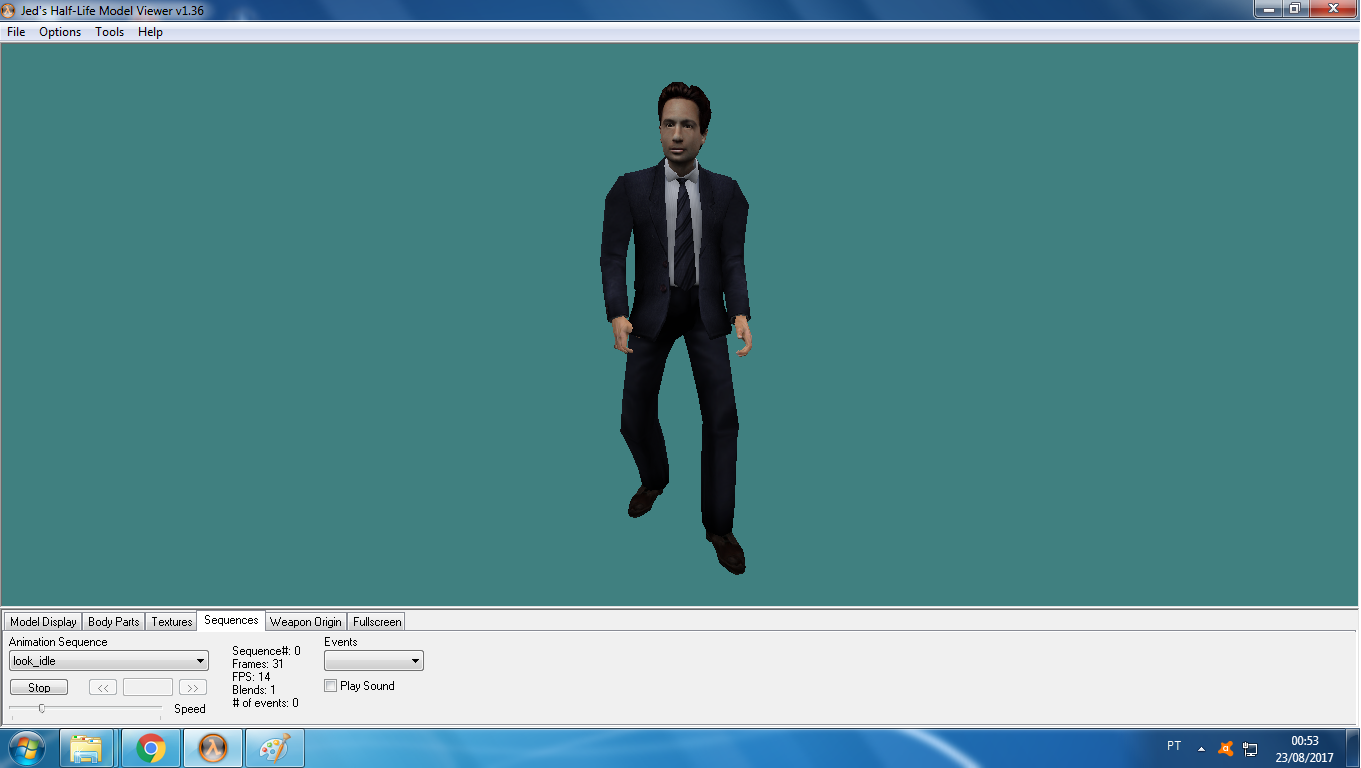Image resolution: width=1361 pixels, height=768 pixels.
Task: Switch to the Model Display tab
Action: [x=43, y=622]
